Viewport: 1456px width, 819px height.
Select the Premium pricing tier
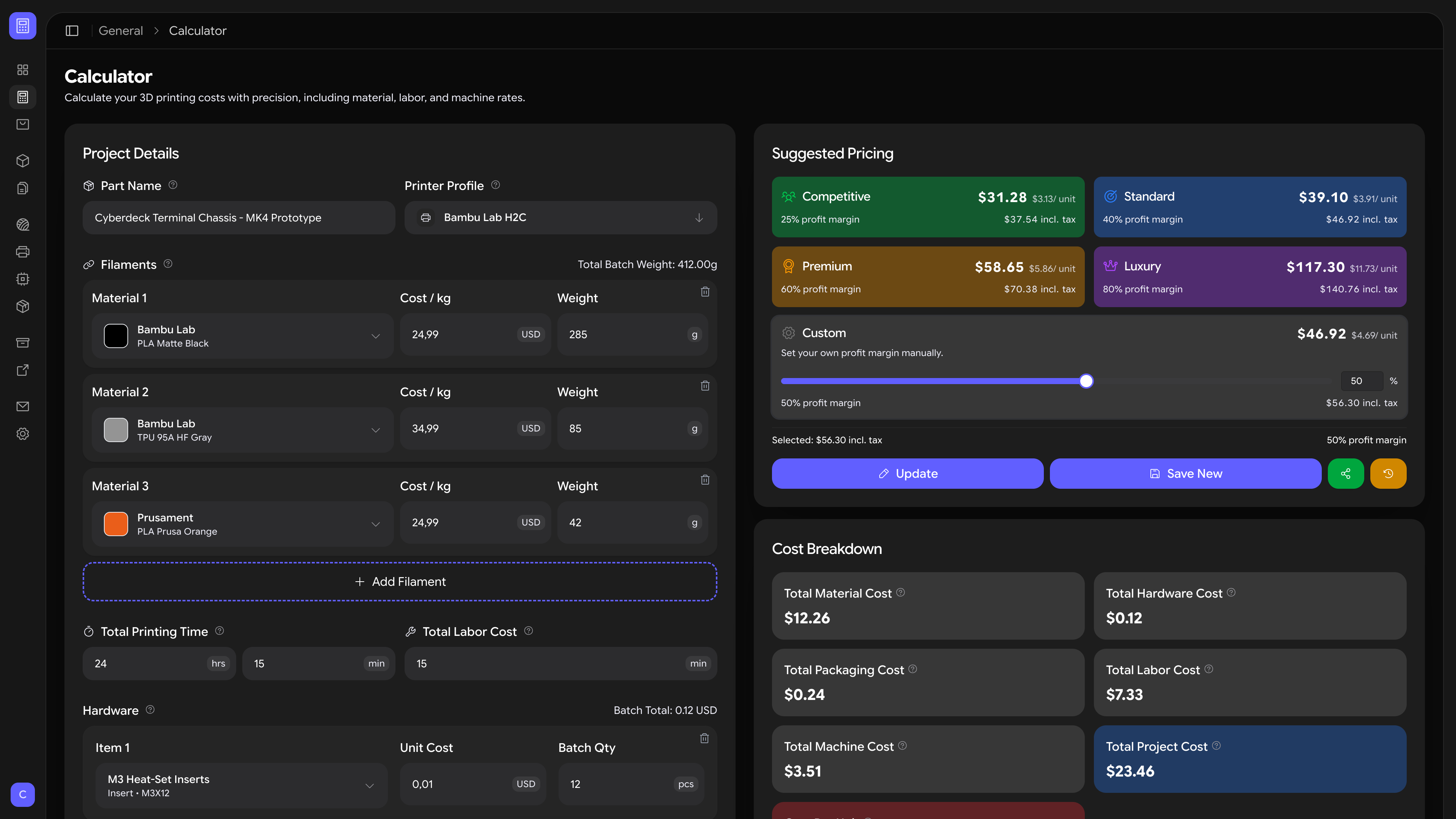coord(927,276)
